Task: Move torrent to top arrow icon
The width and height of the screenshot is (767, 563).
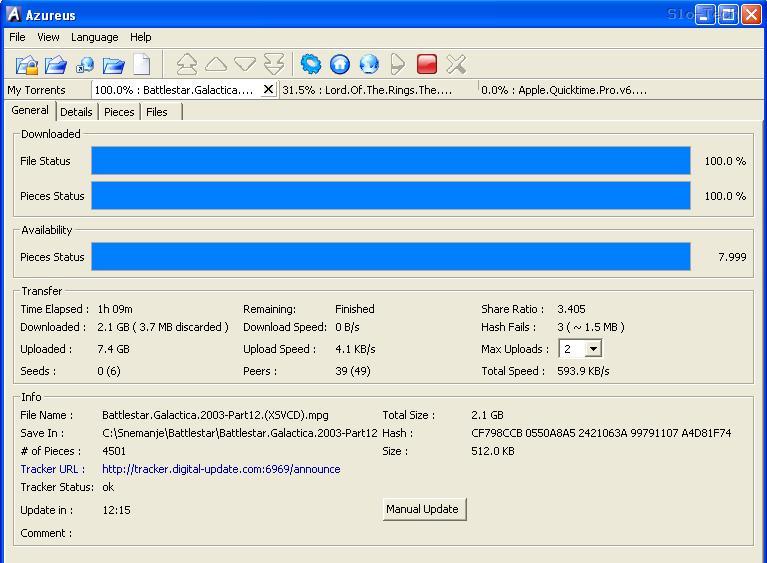Action: [186, 64]
